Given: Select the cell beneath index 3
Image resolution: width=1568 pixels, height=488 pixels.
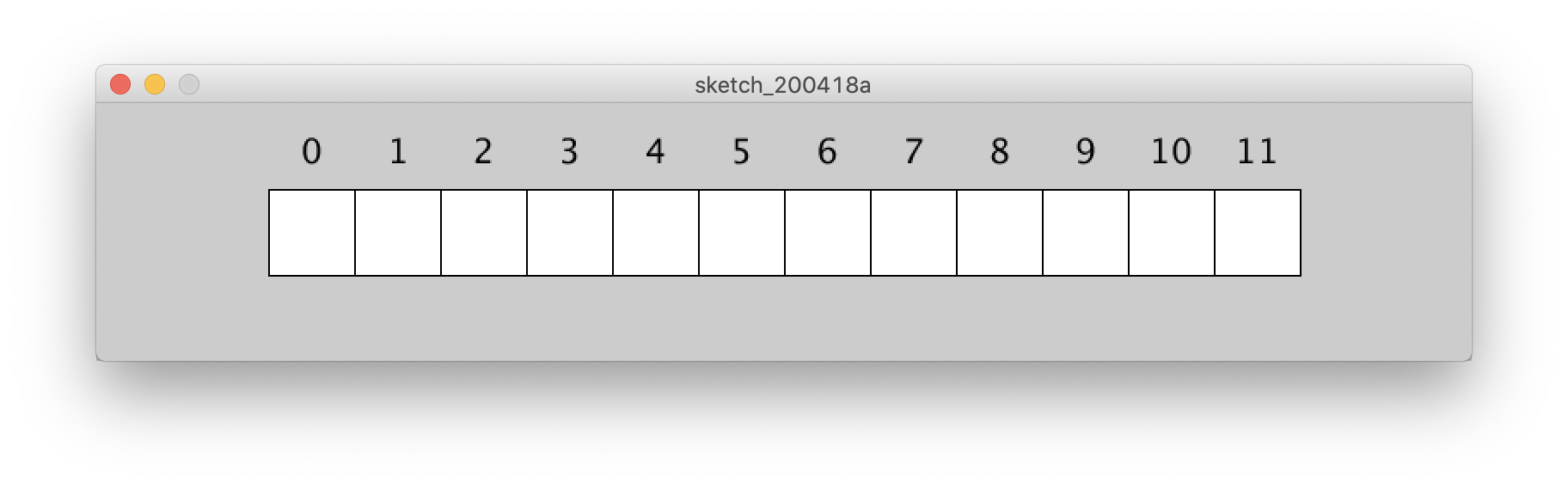Looking at the screenshot, I should pyautogui.click(x=570, y=233).
